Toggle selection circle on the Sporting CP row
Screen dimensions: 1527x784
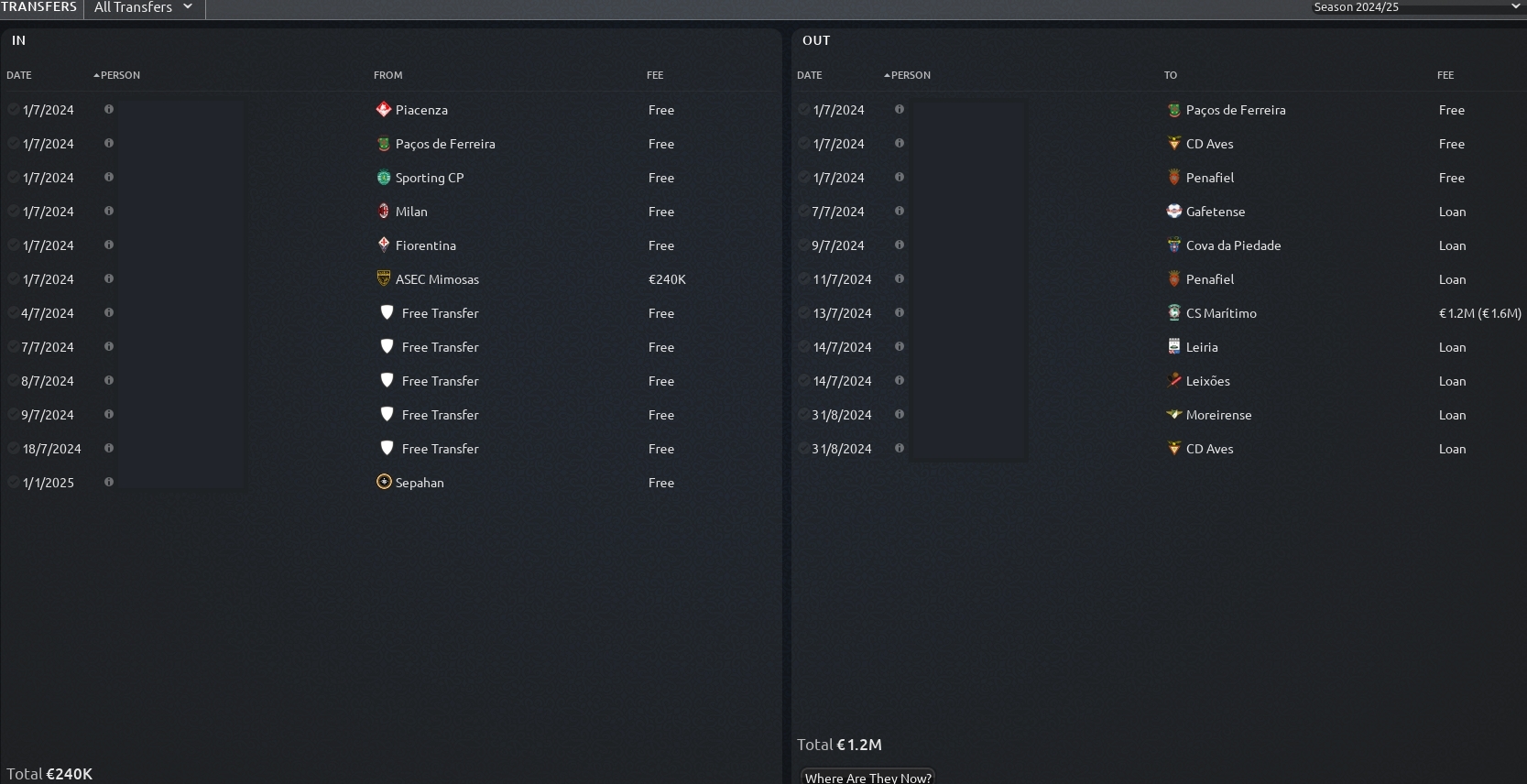click(x=13, y=178)
